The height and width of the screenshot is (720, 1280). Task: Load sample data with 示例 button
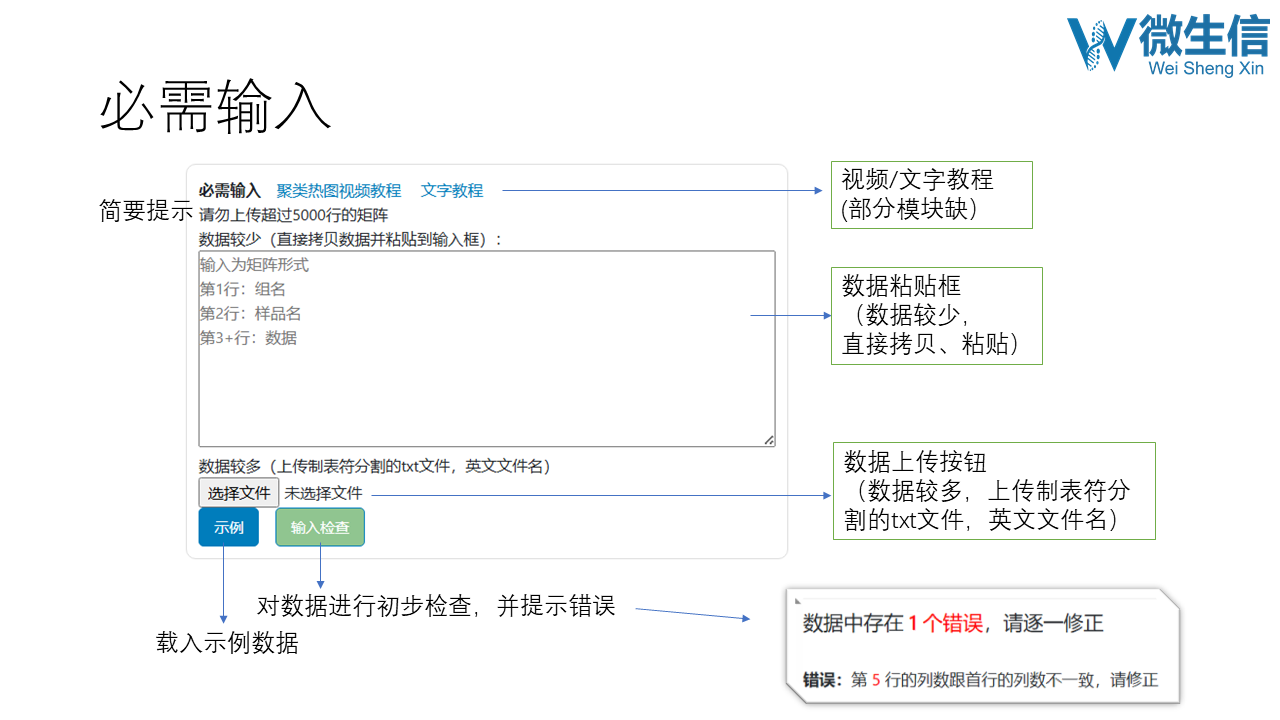point(229,527)
